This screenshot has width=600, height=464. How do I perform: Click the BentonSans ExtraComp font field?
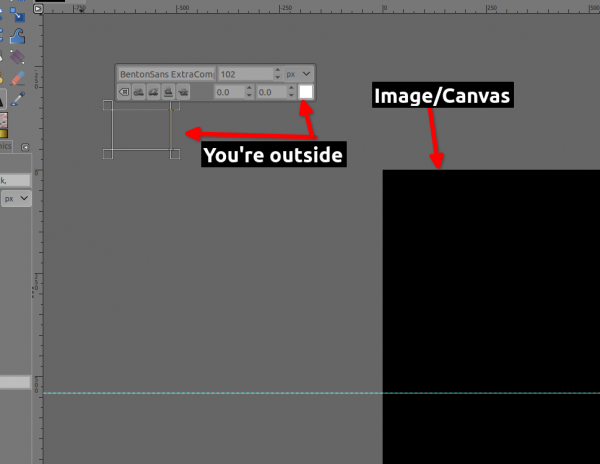click(167, 74)
